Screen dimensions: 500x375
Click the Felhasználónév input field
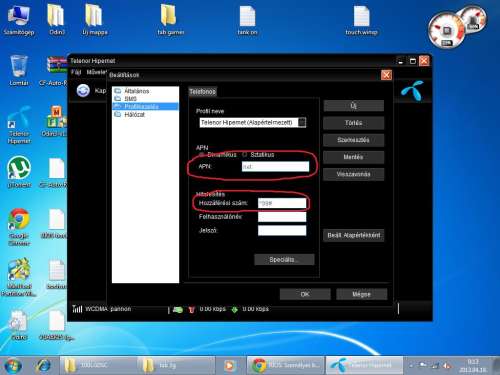point(282,217)
